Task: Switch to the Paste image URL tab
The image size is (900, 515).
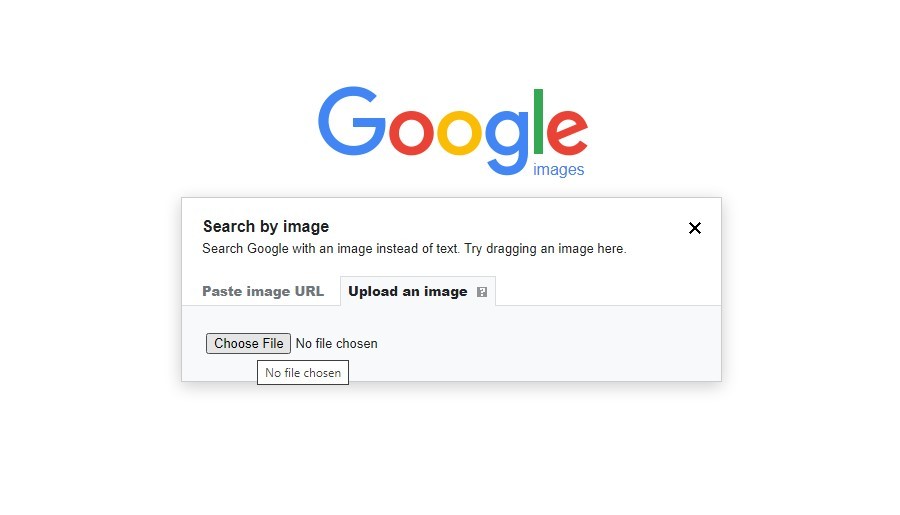Action: pos(263,291)
